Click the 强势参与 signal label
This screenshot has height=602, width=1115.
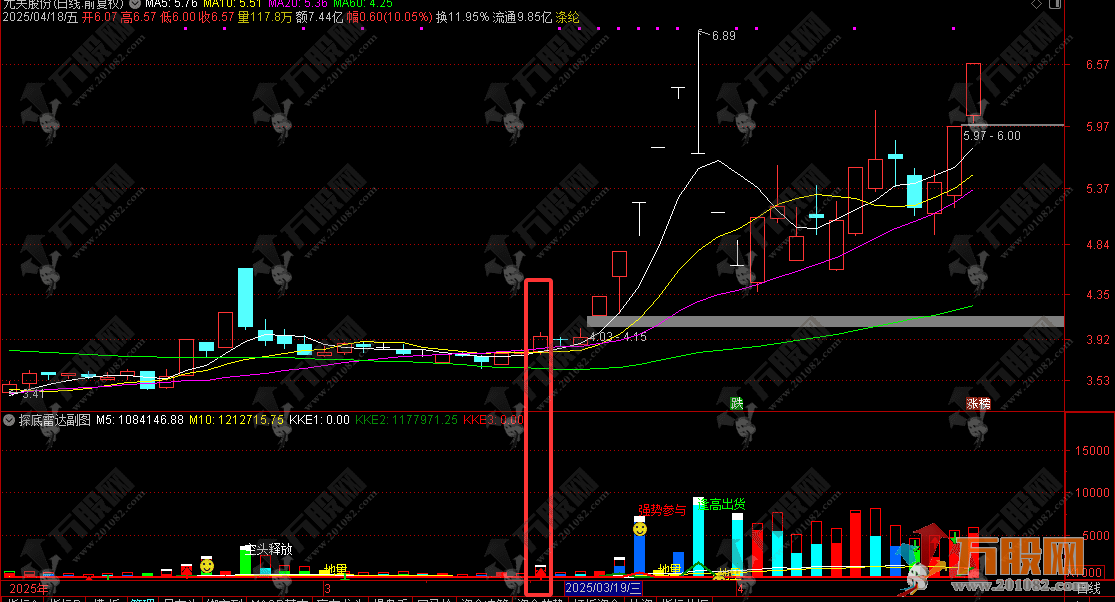(x=662, y=510)
